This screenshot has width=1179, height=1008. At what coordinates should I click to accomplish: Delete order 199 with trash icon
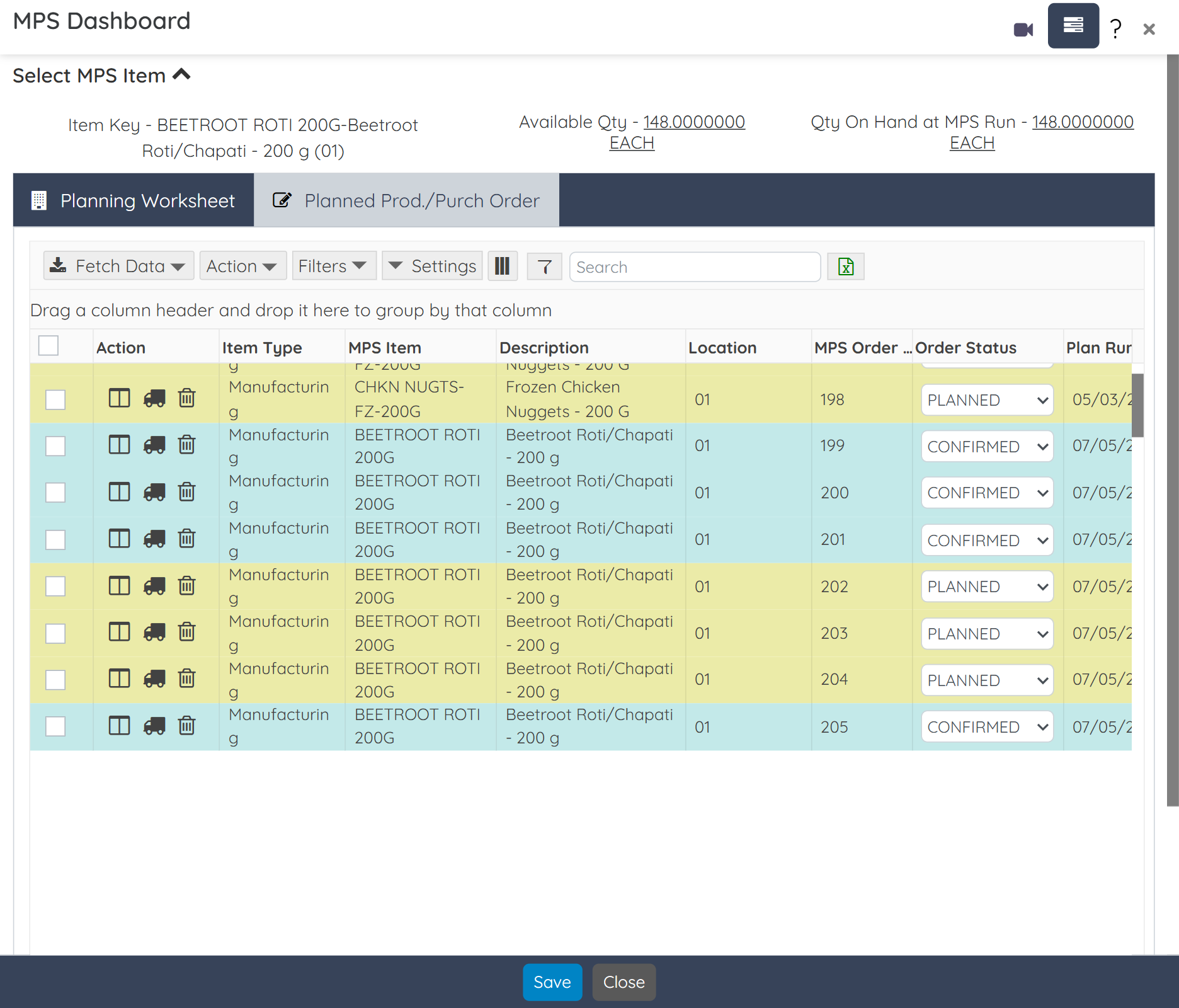(x=187, y=445)
